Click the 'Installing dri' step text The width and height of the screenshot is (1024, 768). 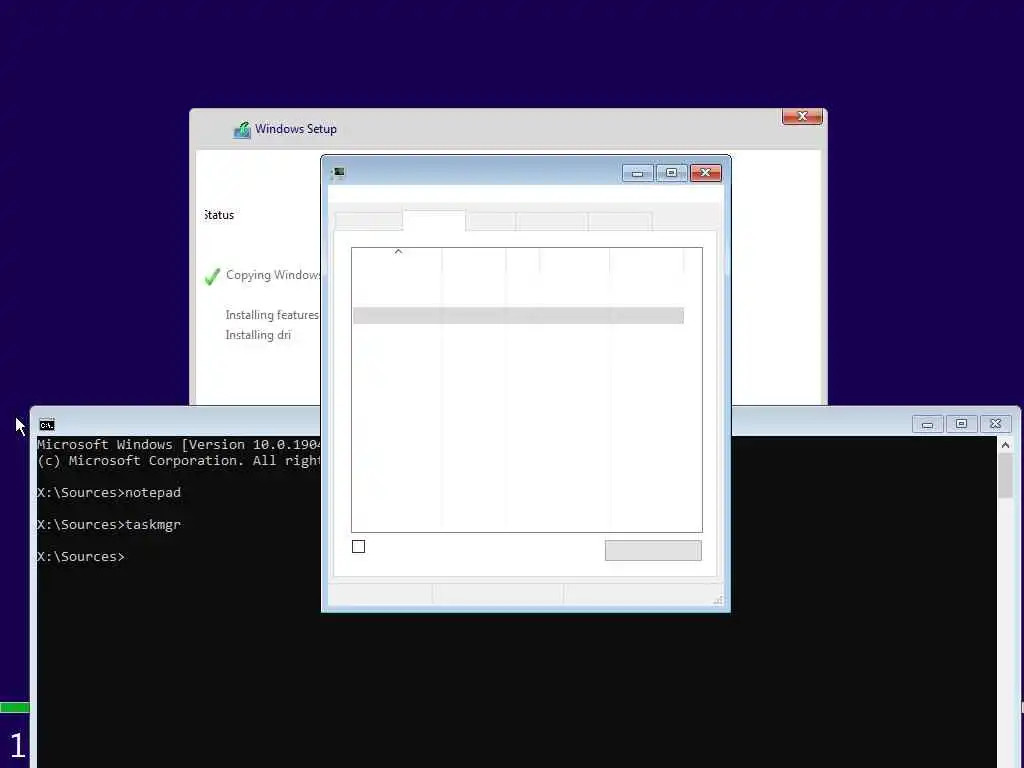click(258, 335)
